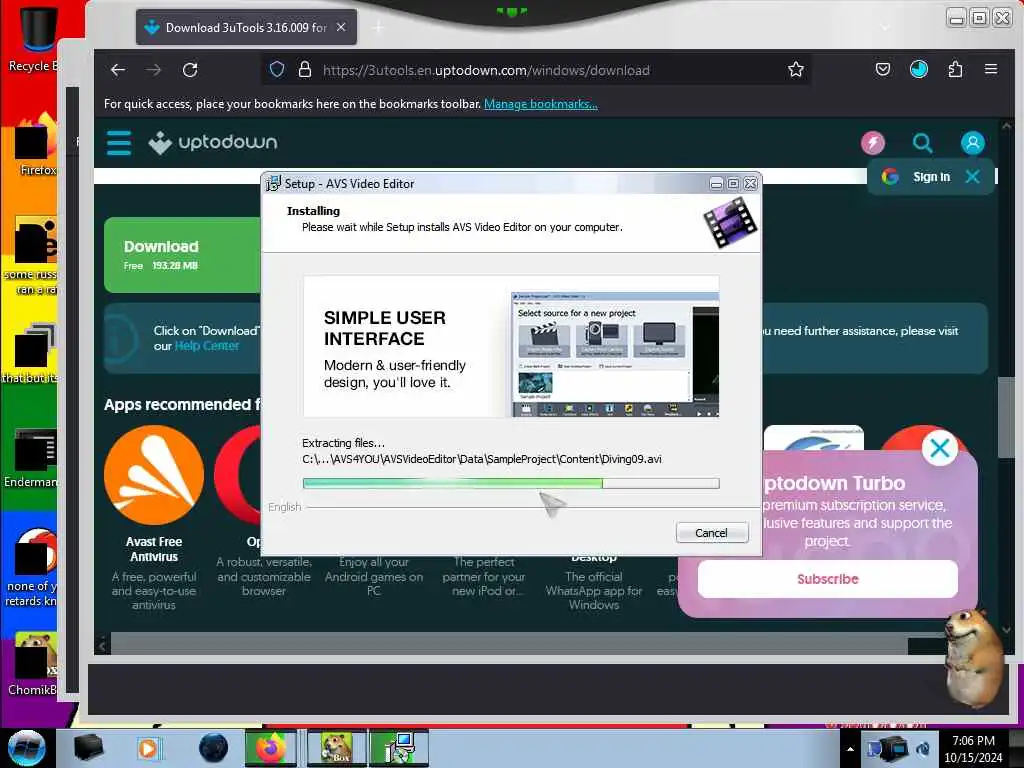
Task: Show hidden tray icons arrow
Action: coord(850,749)
